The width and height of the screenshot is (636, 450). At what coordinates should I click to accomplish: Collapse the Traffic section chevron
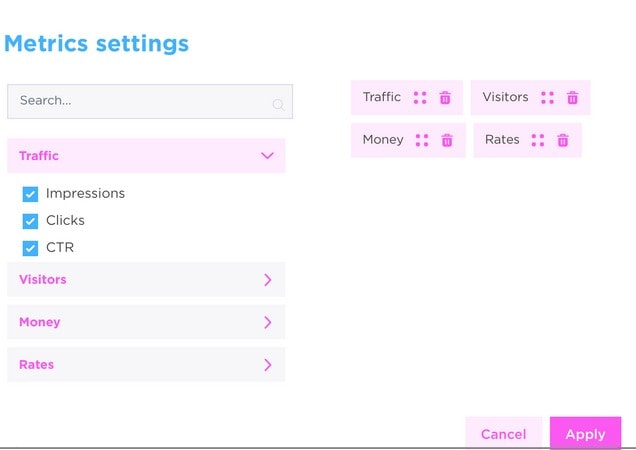(x=267, y=156)
